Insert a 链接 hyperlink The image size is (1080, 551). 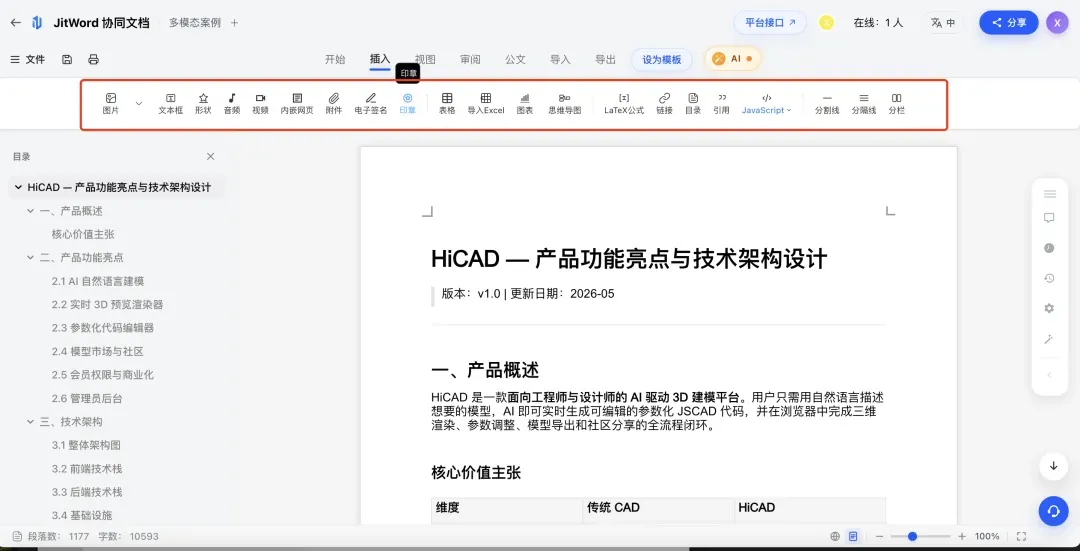coord(664,103)
